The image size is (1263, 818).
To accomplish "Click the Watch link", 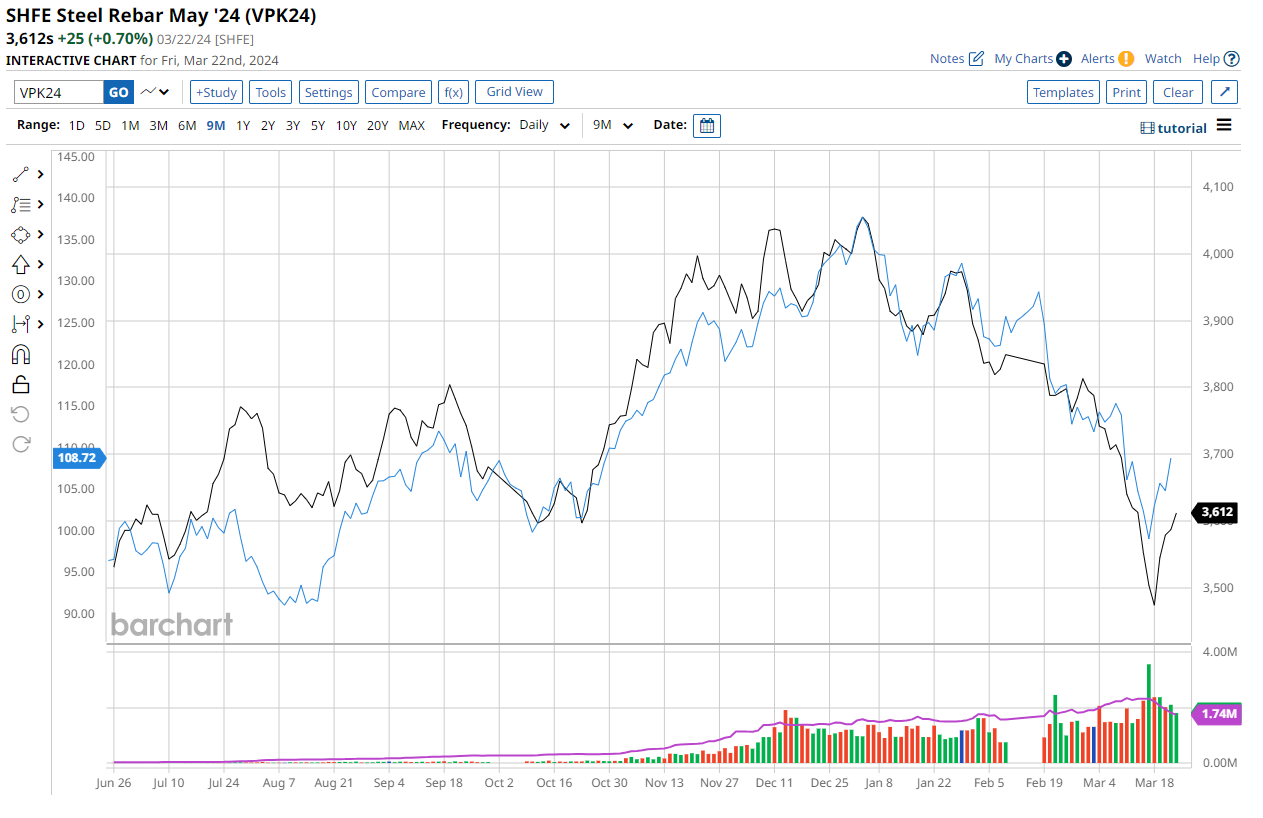I will point(1163,59).
